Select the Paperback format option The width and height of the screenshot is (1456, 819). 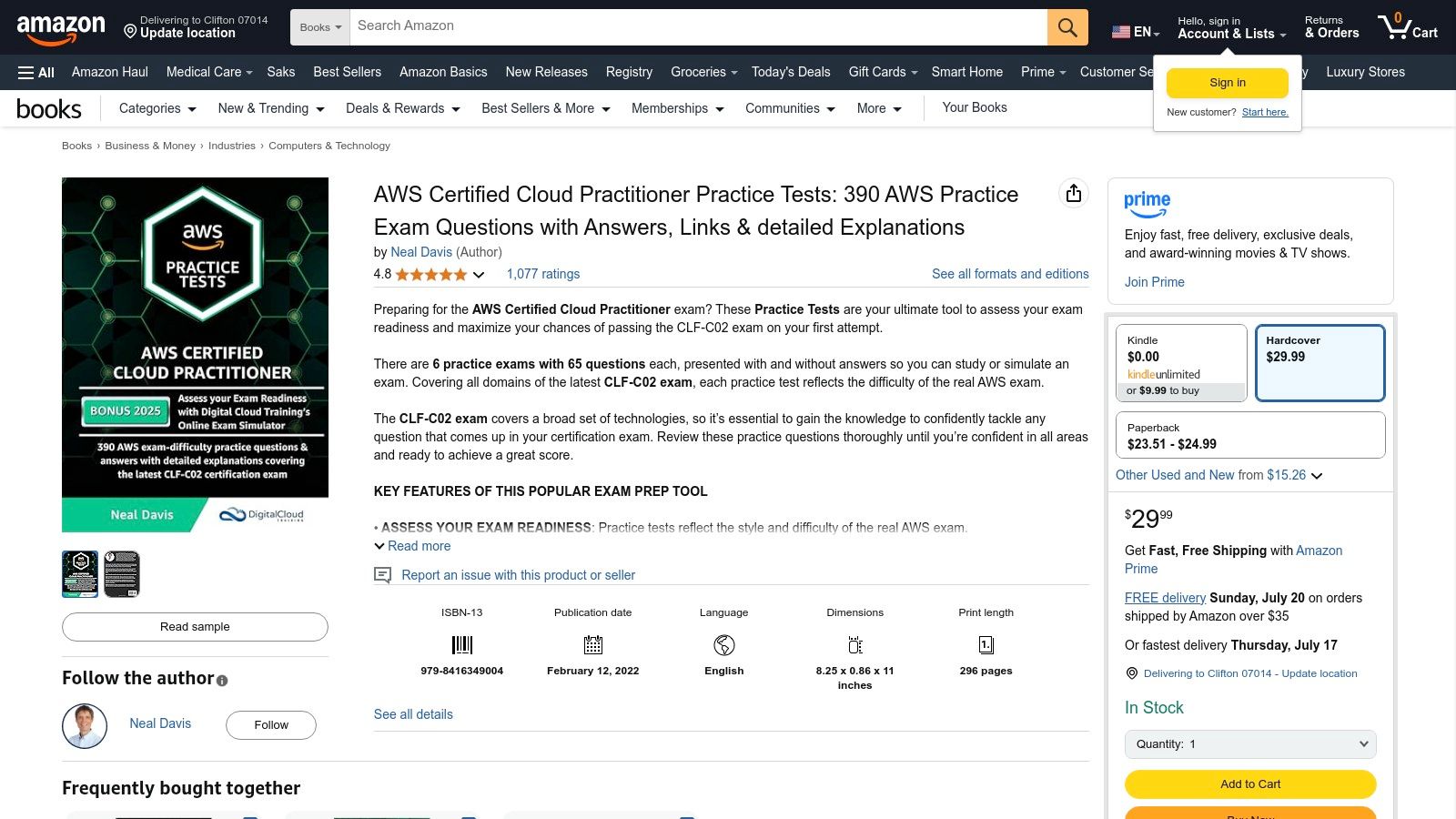[1249, 435]
